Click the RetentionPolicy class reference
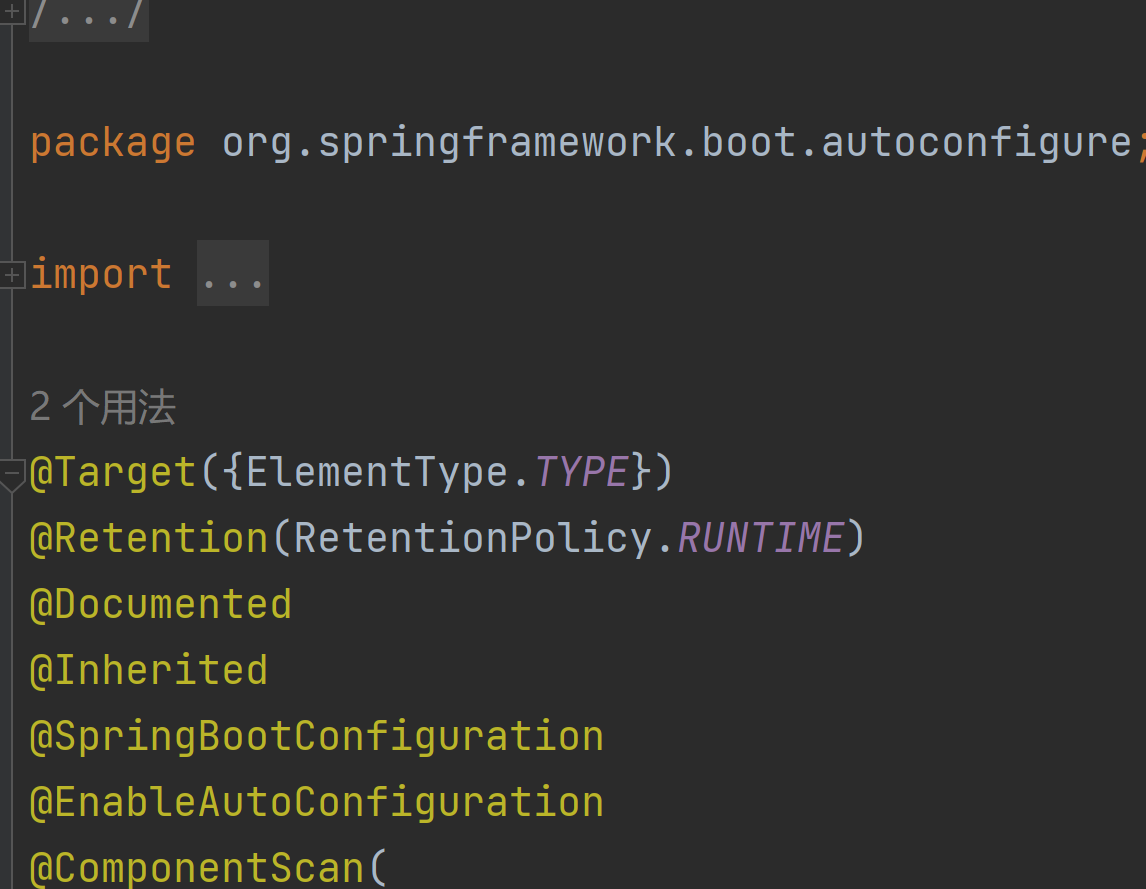This screenshot has width=1146, height=889. 473,538
